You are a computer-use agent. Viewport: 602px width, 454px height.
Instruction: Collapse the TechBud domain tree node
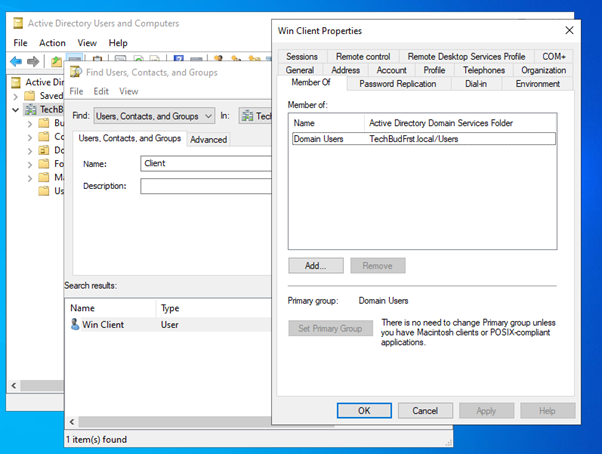[16, 109]
